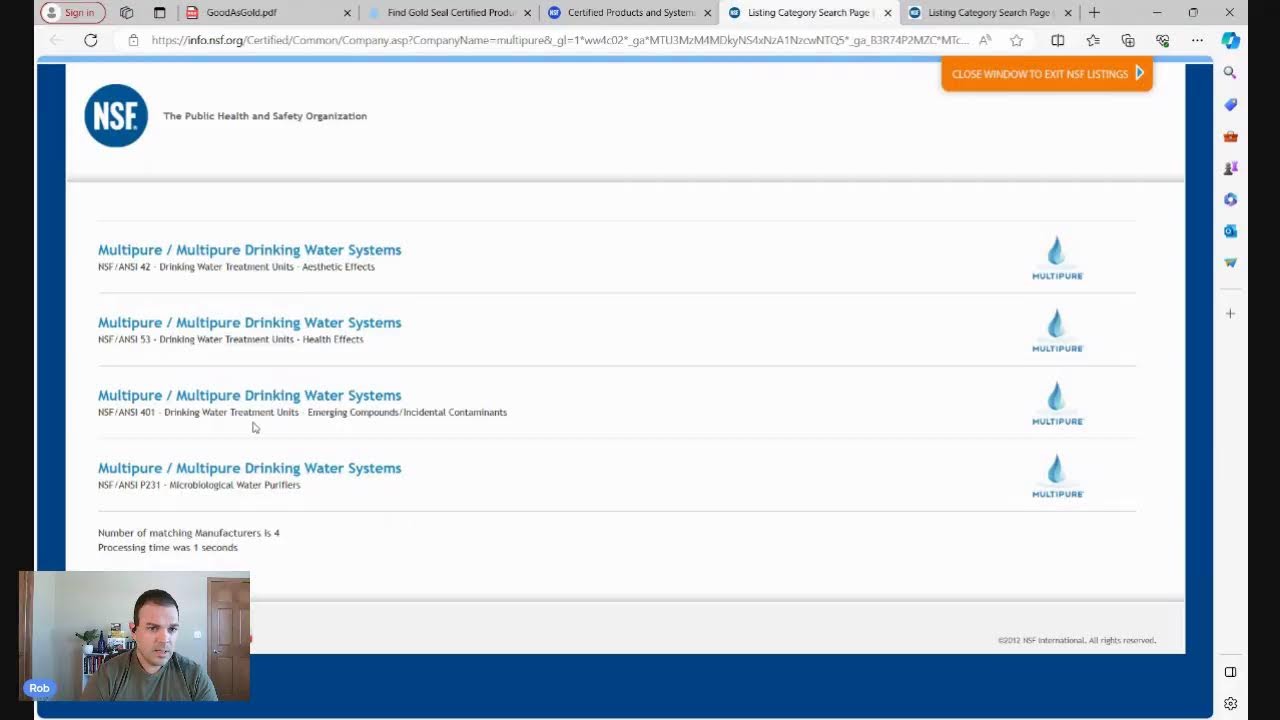Close the Certified Products and Systems tab
1280x720 pixels.
[708, 13]
